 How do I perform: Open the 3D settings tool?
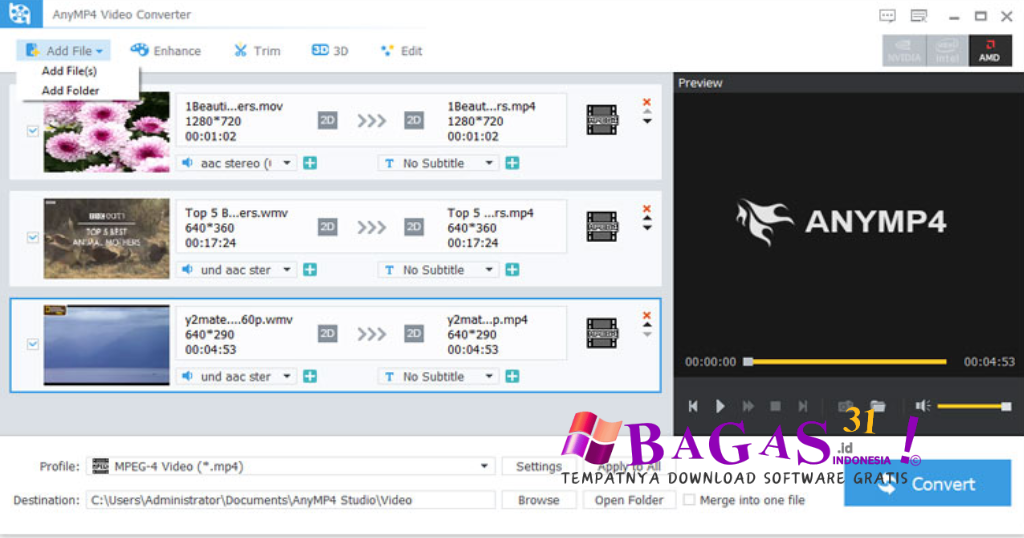(330, 50)
